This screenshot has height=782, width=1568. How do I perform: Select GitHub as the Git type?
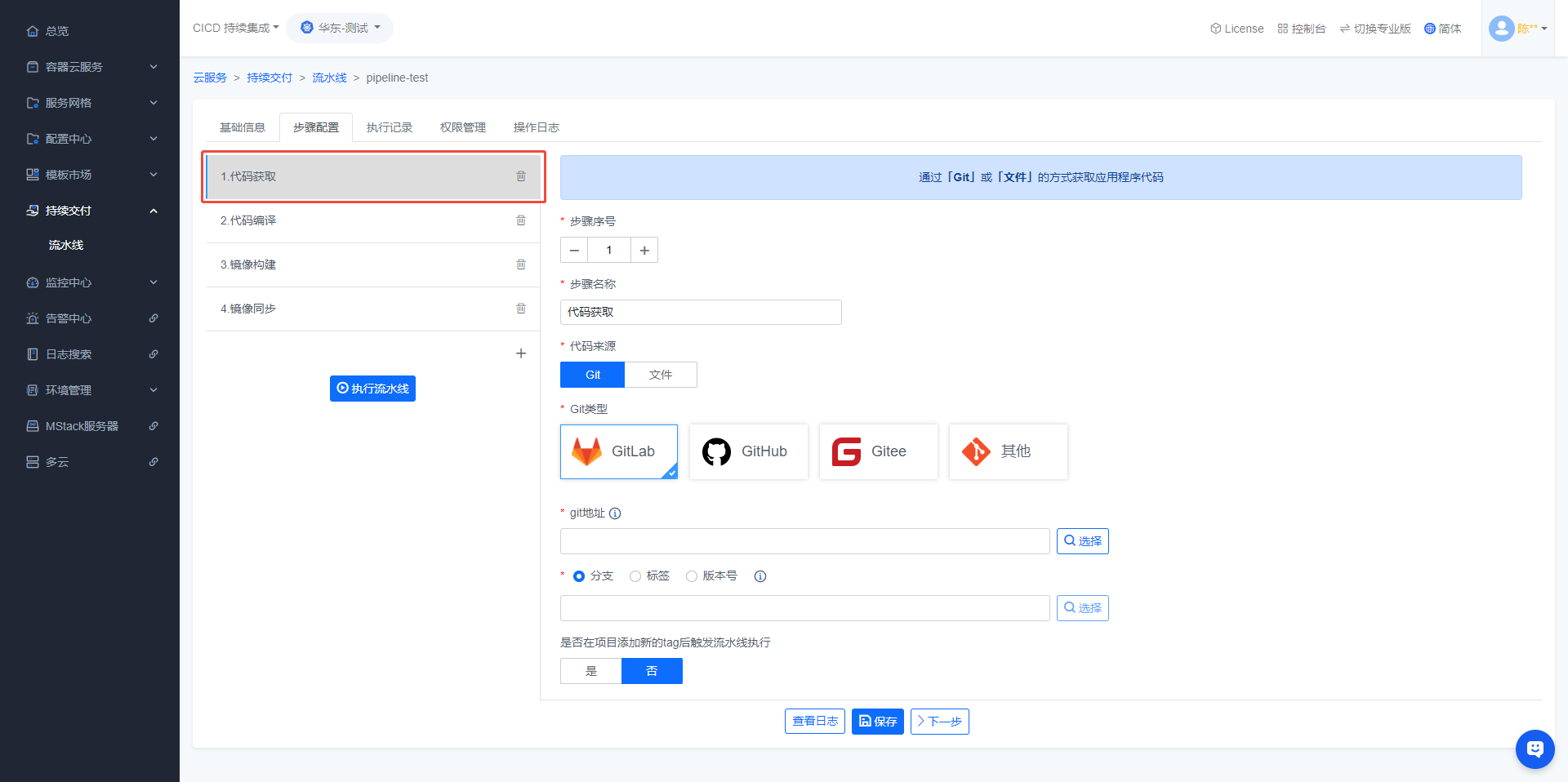point(748,451)
